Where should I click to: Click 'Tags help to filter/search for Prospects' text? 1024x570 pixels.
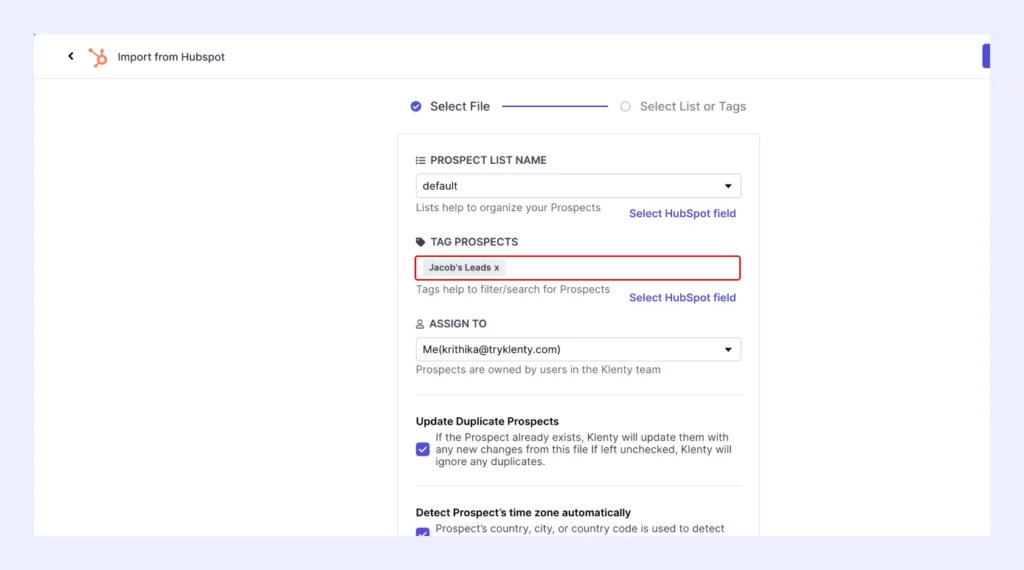tap(513, 289)
